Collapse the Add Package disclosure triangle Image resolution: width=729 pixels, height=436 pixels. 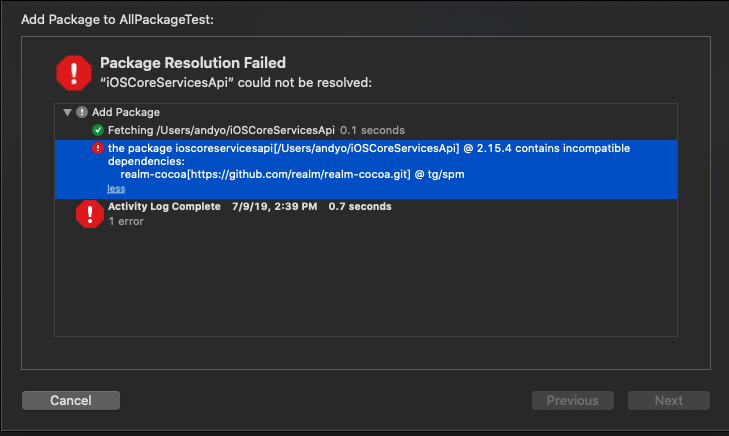point(67,112)
